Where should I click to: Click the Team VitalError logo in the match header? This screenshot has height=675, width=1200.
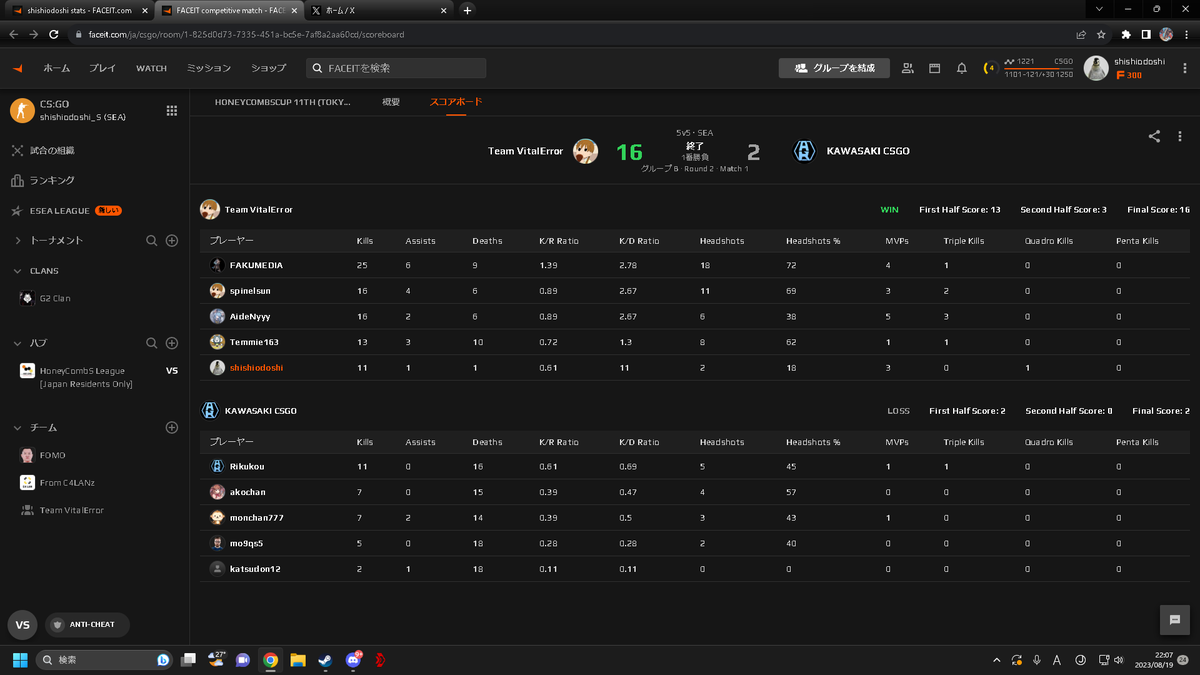click(x=585, y=152)
